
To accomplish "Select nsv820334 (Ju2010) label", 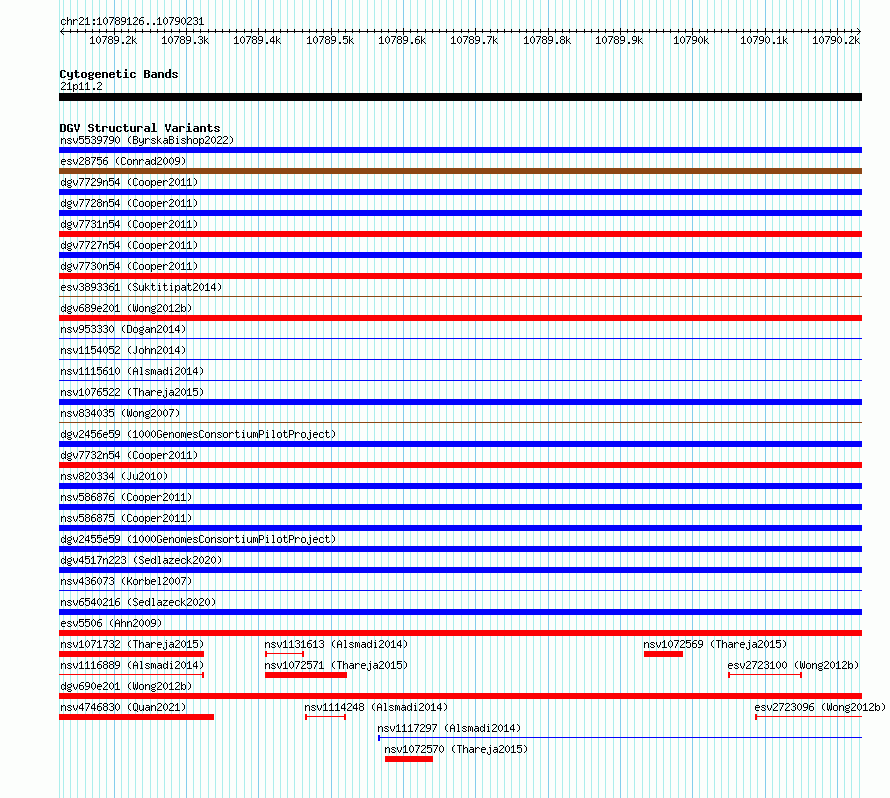I will pyautogui.click(x=114, y=476).
